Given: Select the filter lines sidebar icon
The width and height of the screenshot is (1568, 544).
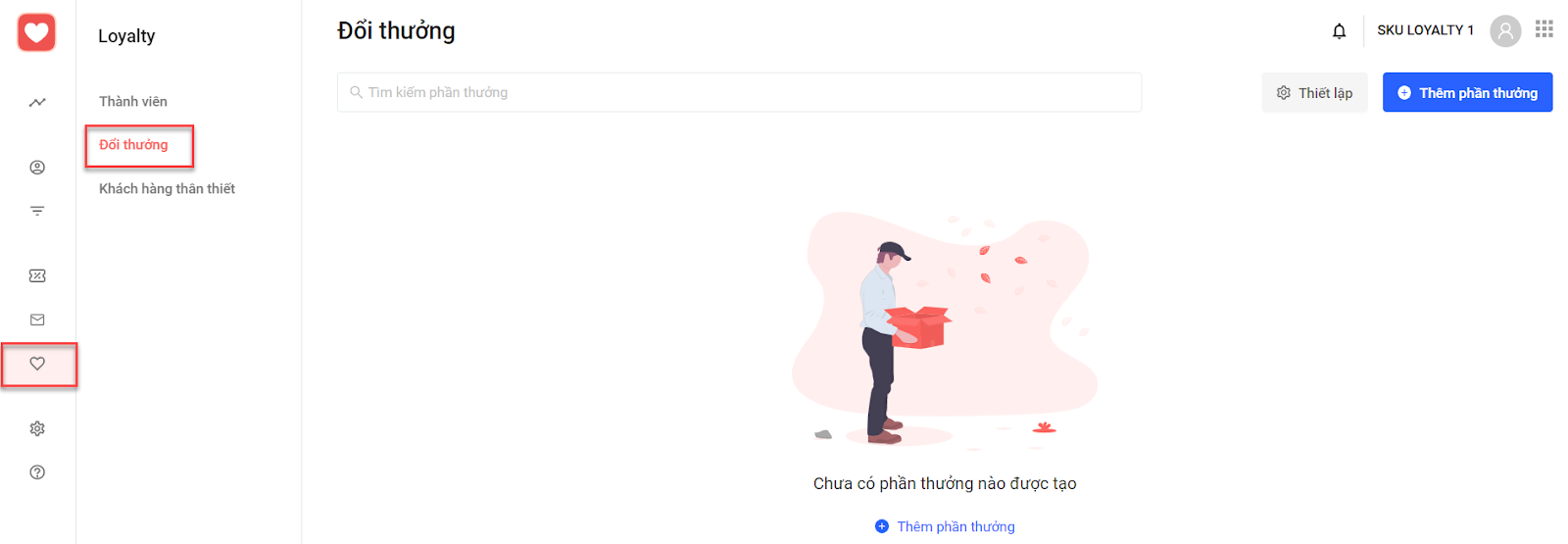Looking at the screenshot, I should 37,211.
